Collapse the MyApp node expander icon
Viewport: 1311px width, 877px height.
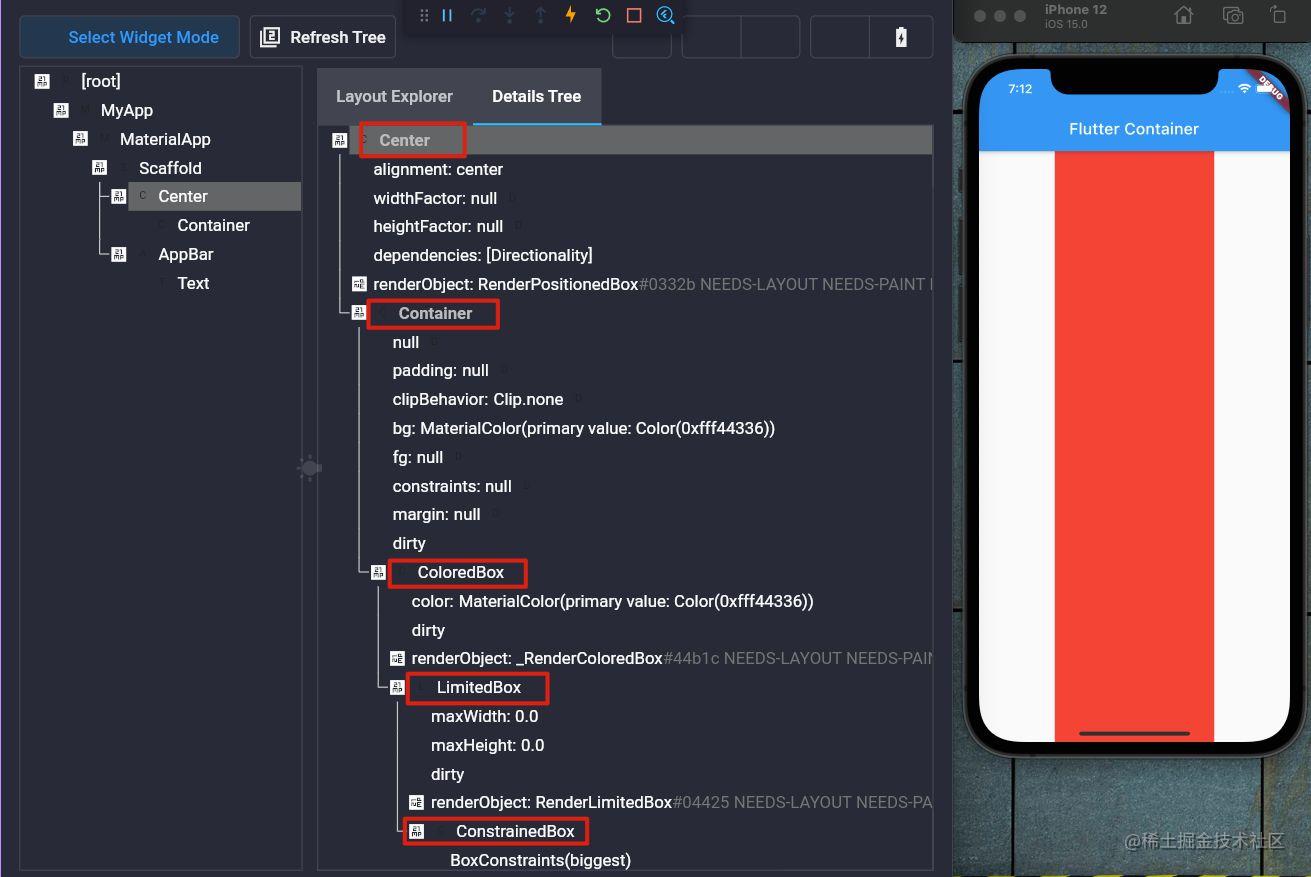61,110
